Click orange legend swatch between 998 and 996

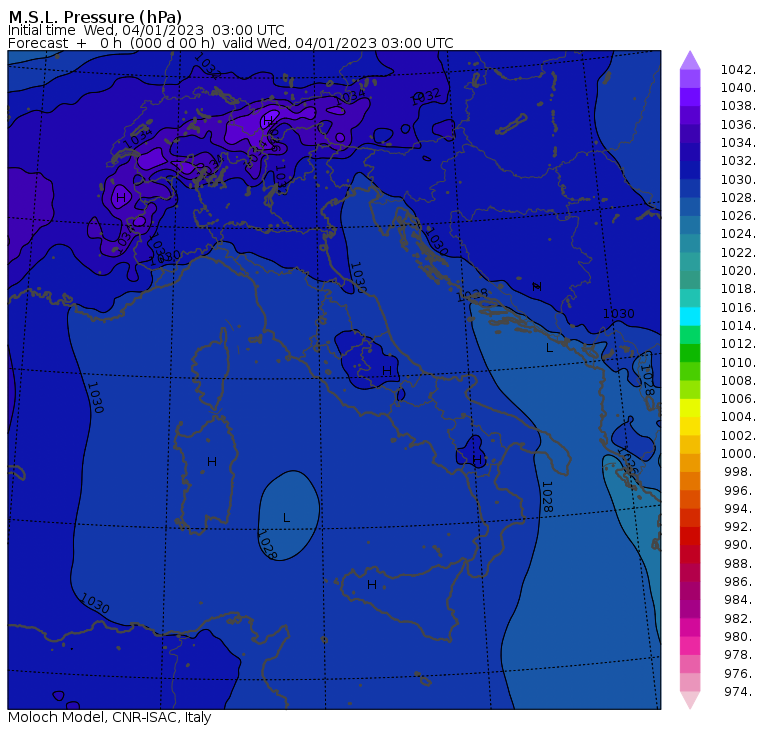coord(690,481)
